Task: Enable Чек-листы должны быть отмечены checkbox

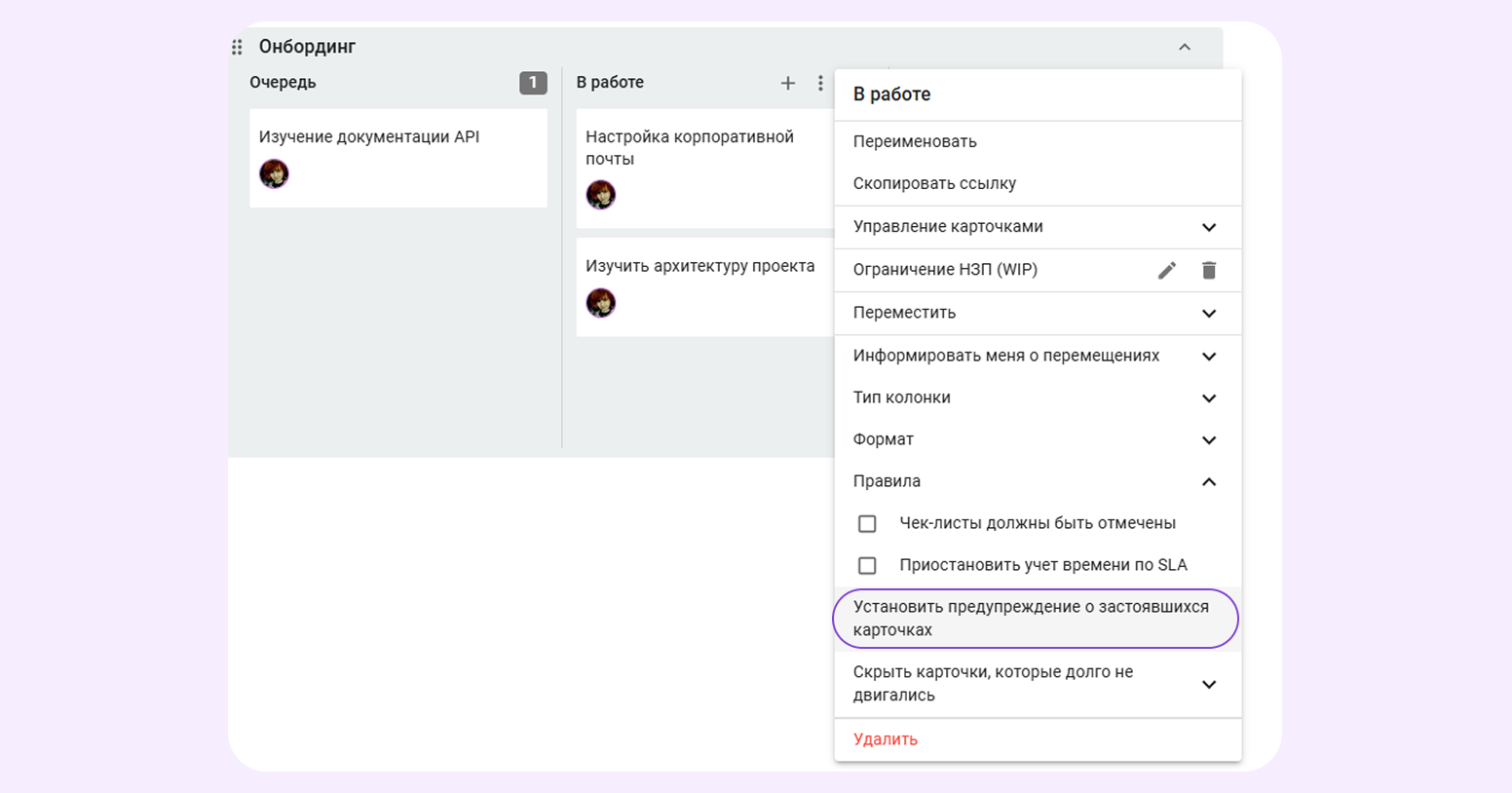Action: point(867,524)
